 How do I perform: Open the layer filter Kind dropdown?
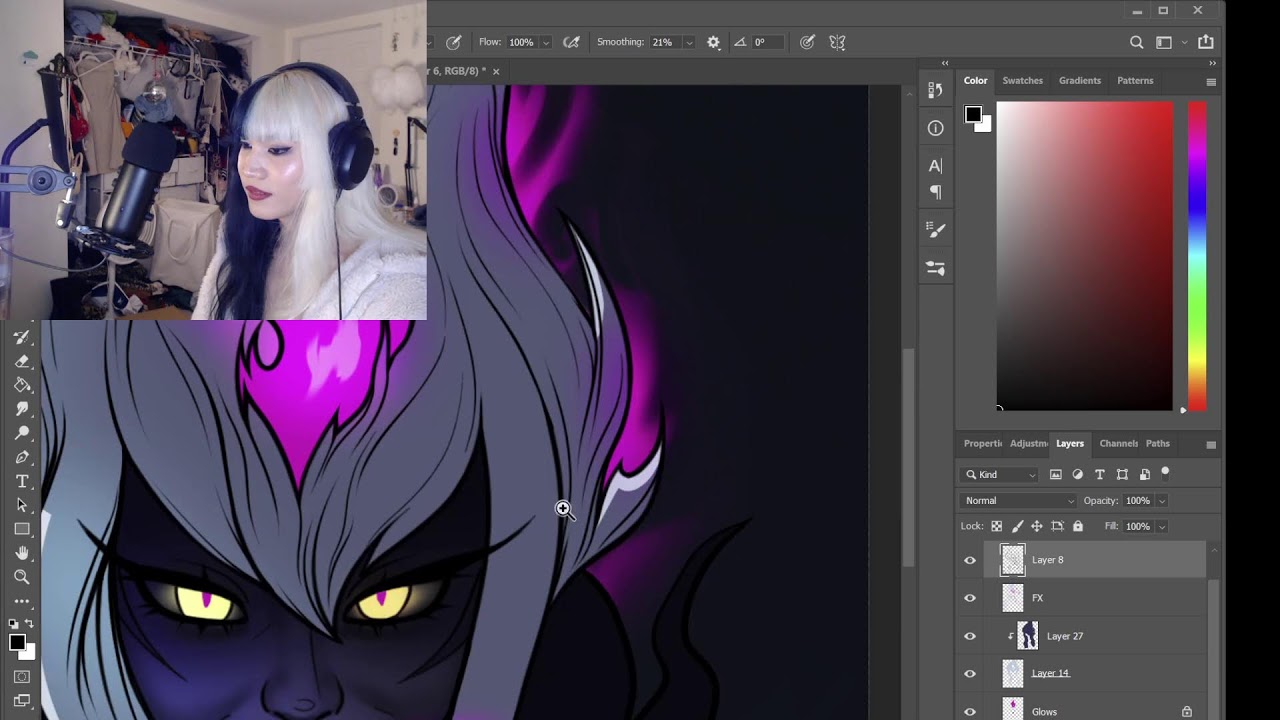(x=1001, y=475)
